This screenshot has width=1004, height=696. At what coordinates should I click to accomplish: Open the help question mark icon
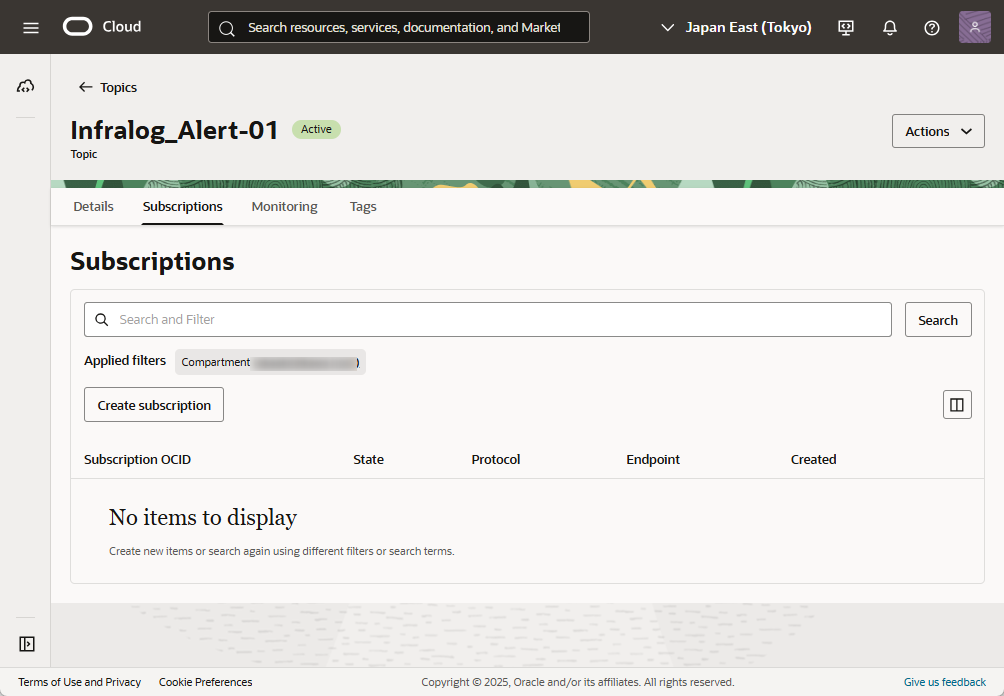tap(931, 28)
